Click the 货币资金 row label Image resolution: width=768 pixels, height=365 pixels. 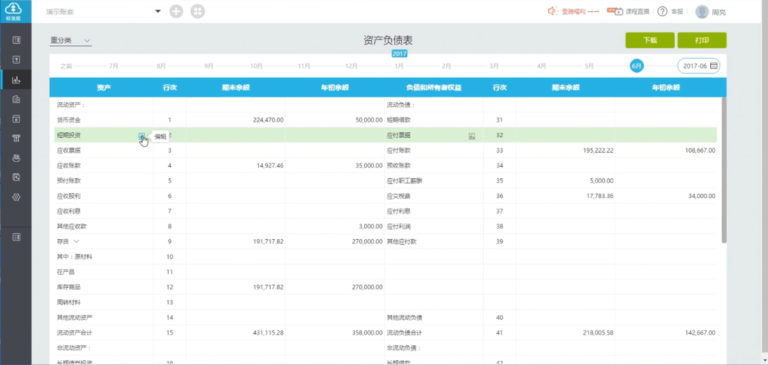[69, 120]
